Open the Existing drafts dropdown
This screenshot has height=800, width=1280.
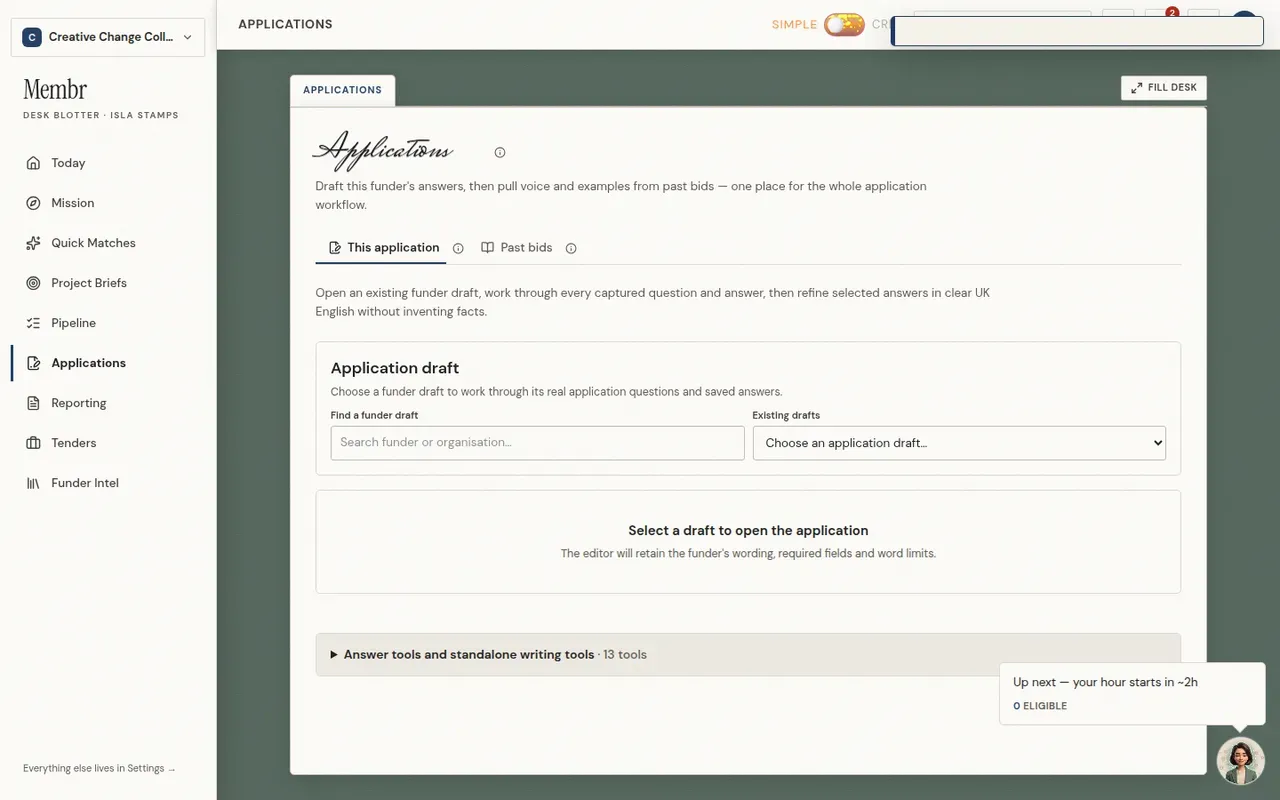[959, 443]
